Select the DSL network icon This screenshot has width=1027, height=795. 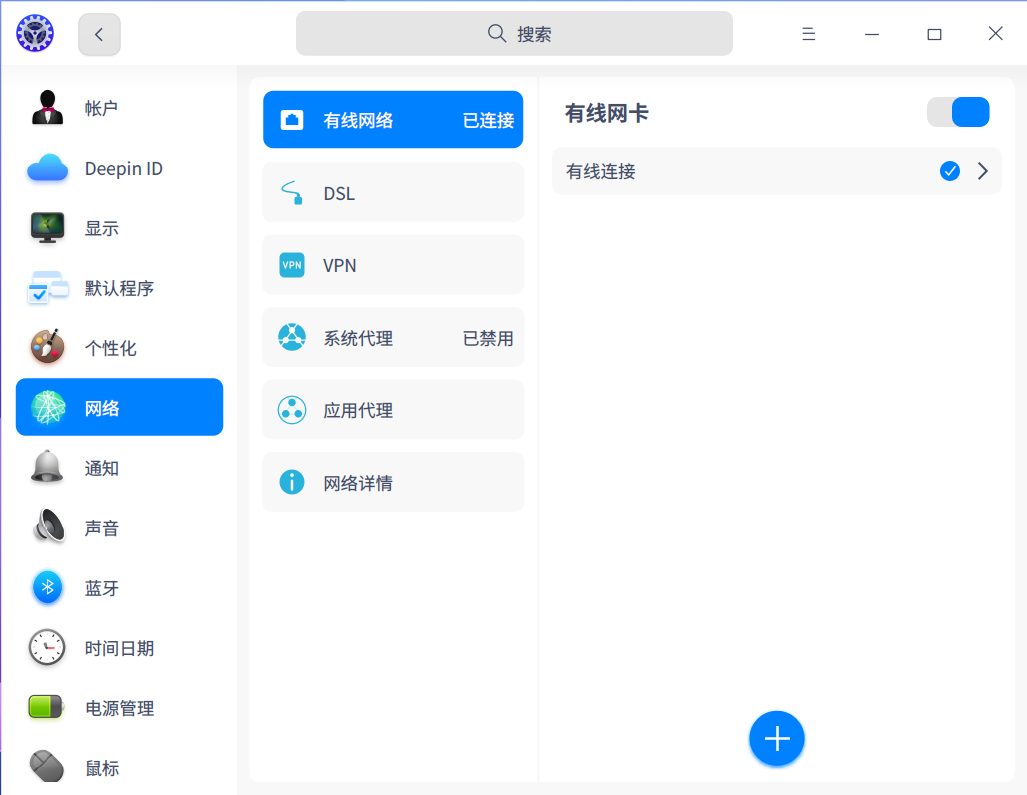point(291,192)
